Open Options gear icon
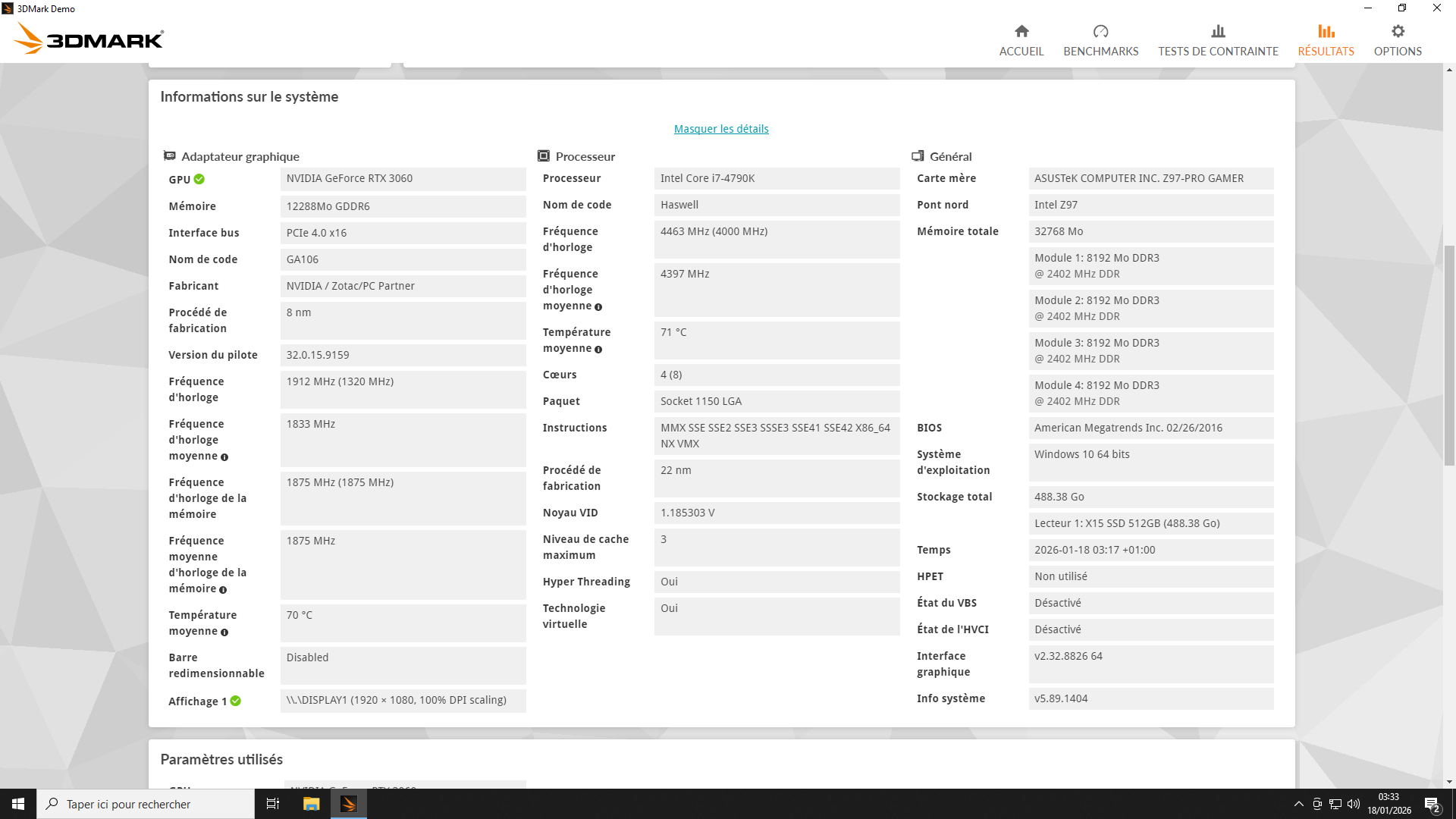 tap(1398, 31)
